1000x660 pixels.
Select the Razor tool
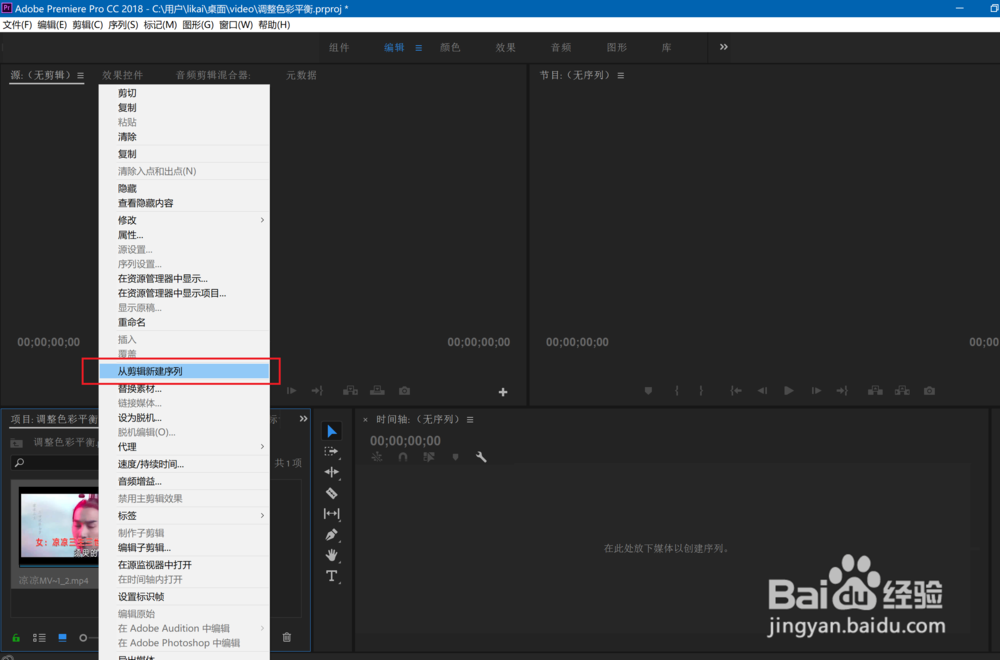[331, 492]
